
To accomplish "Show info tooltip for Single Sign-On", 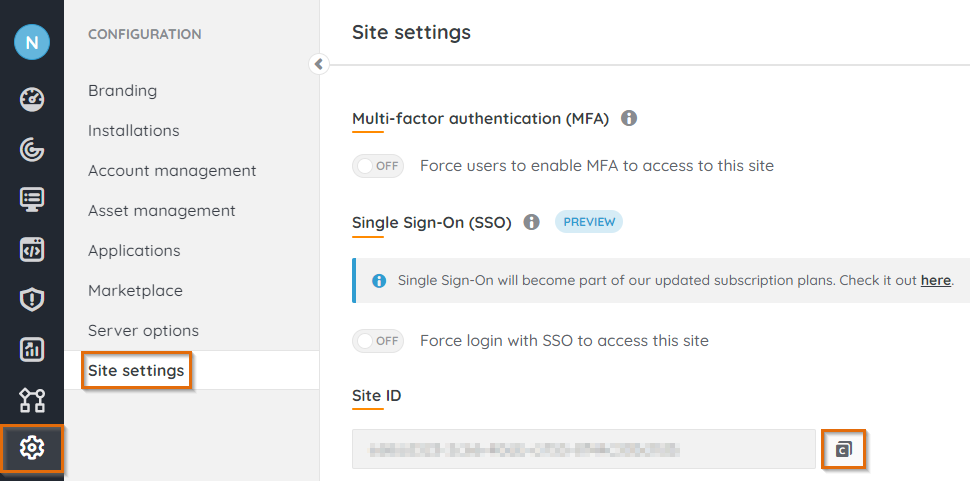I will (x=532, y=222).
